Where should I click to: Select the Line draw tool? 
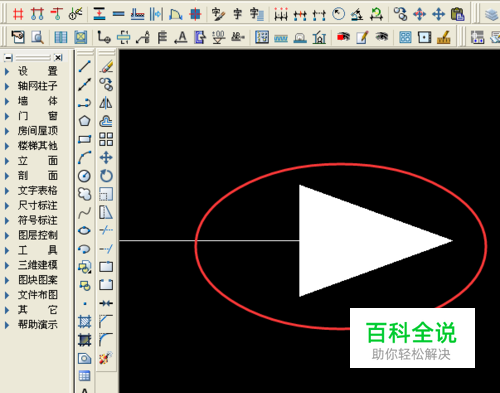coord(85,66)
